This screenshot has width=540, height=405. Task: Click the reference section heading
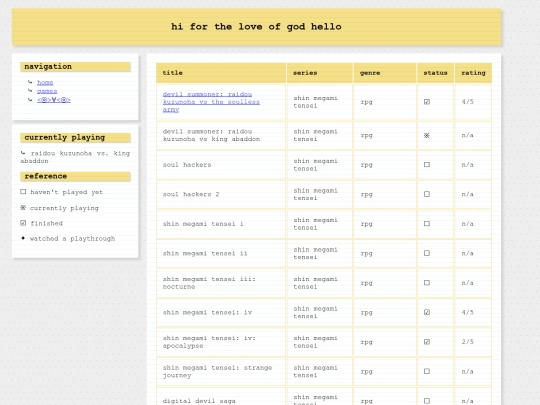(75, 177)
